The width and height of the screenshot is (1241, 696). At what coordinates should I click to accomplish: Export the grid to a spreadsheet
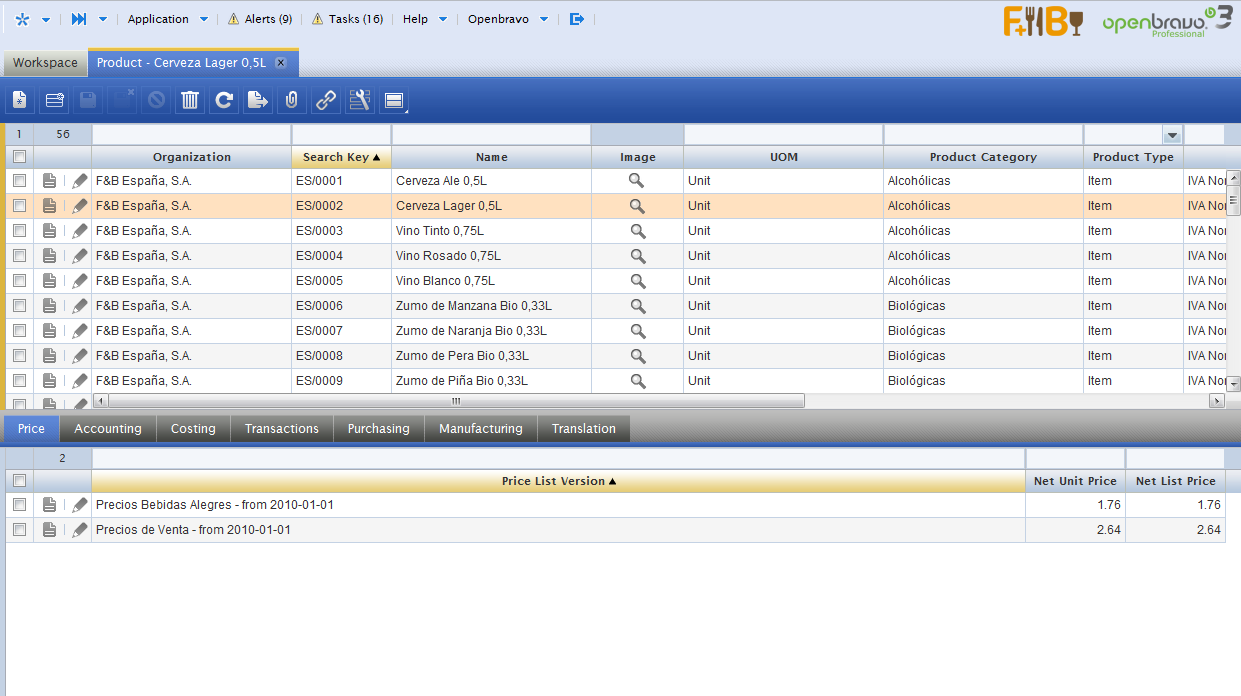click(x=258, y=100)
